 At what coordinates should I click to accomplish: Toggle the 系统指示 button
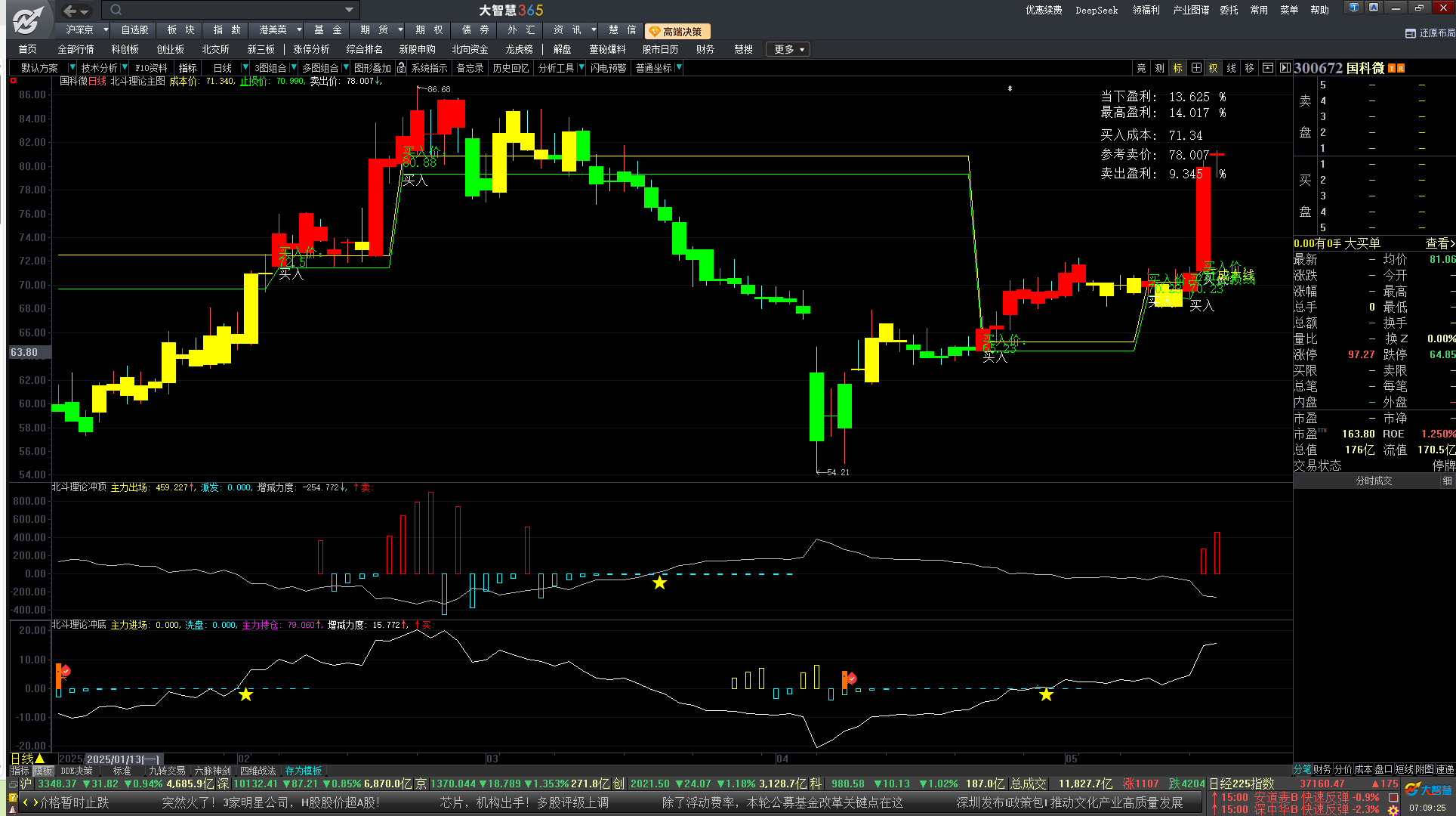(x=429, y=68)
